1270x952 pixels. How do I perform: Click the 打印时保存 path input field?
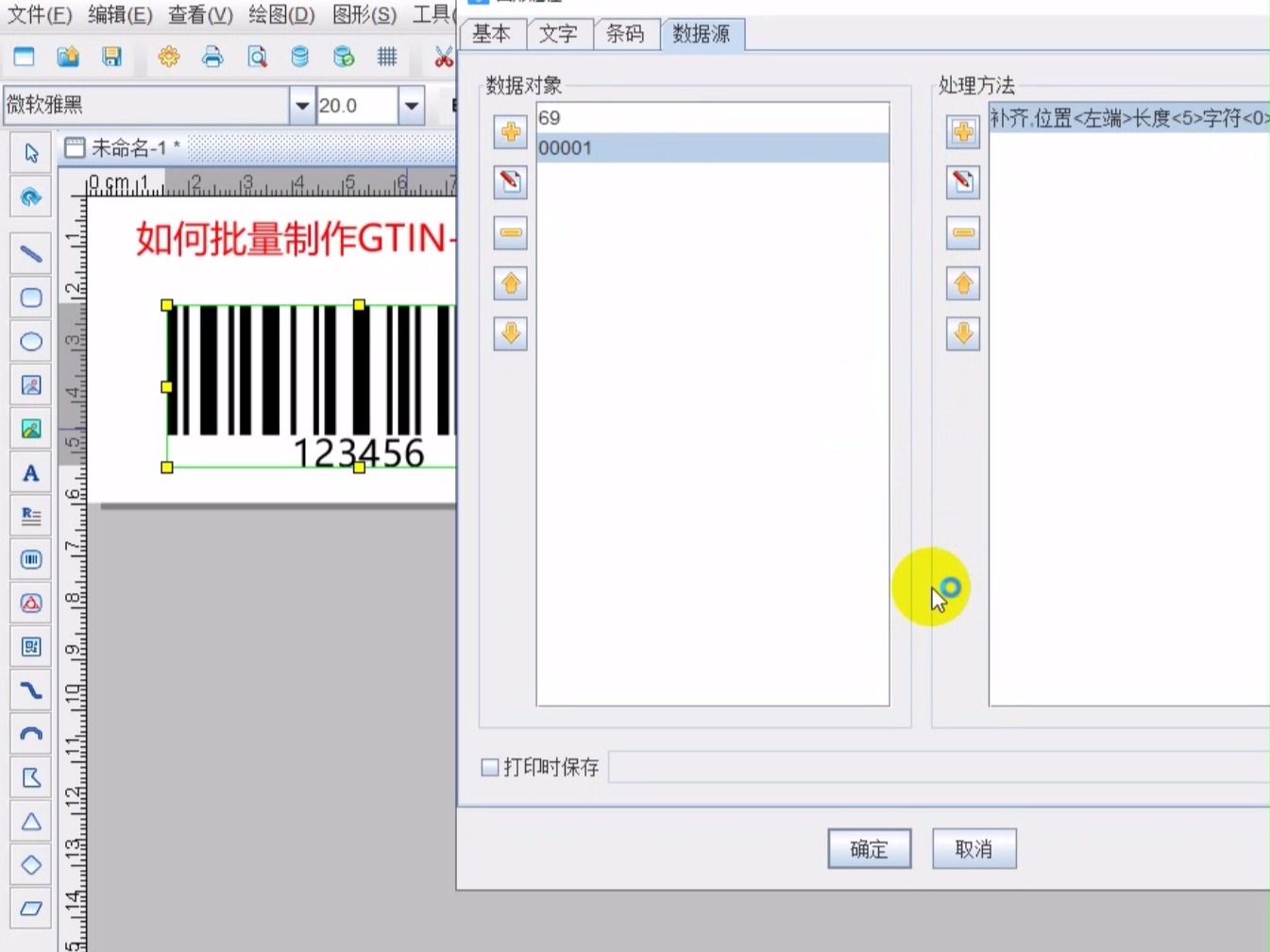click(x=940, y=767)
